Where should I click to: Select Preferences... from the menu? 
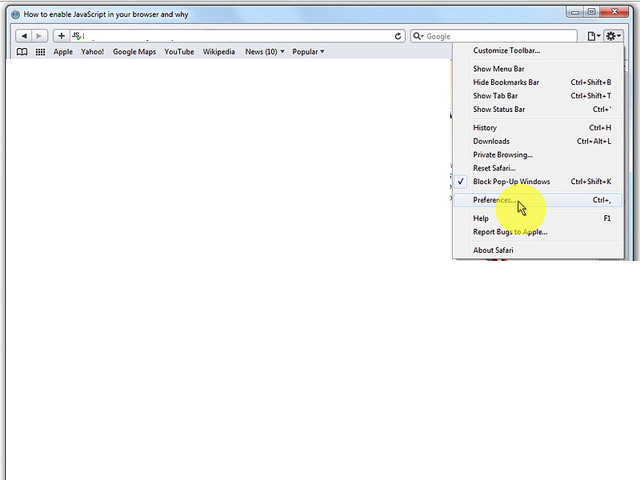pyautogui.click(x=493, y=200)
